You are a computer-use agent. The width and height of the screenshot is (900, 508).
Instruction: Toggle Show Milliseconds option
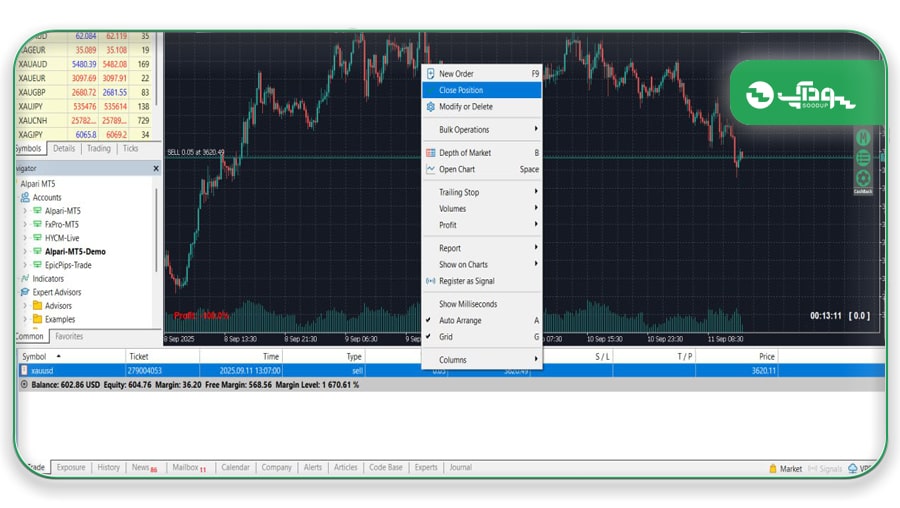pos(482,304)
